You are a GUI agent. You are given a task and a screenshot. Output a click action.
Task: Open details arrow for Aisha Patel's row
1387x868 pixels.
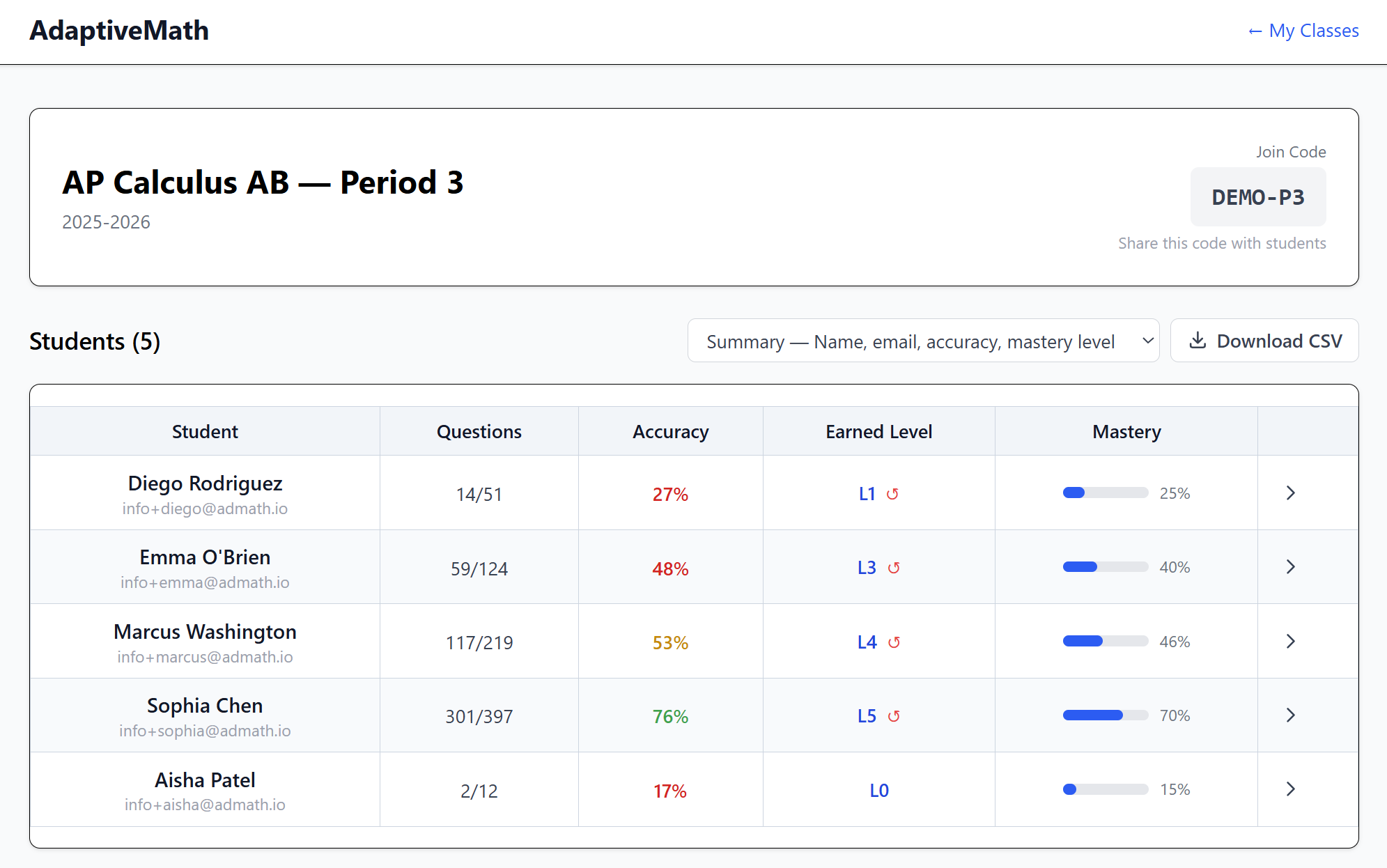pyautogui.click(x=1290, y=789)
